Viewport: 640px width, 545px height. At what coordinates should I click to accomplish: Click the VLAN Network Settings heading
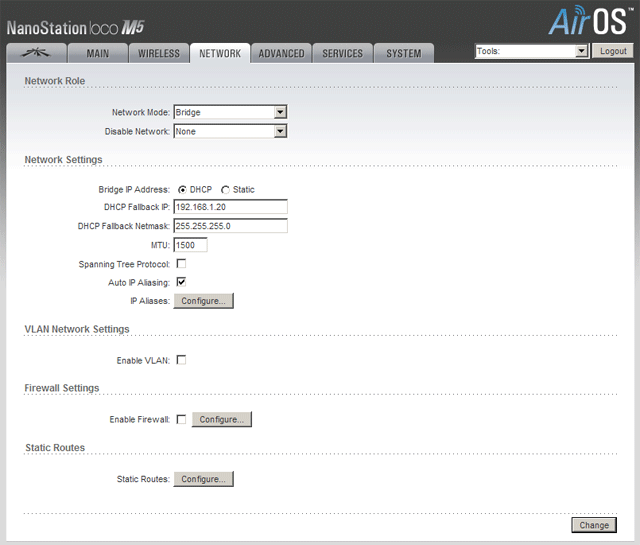click(x=77, y=329)
